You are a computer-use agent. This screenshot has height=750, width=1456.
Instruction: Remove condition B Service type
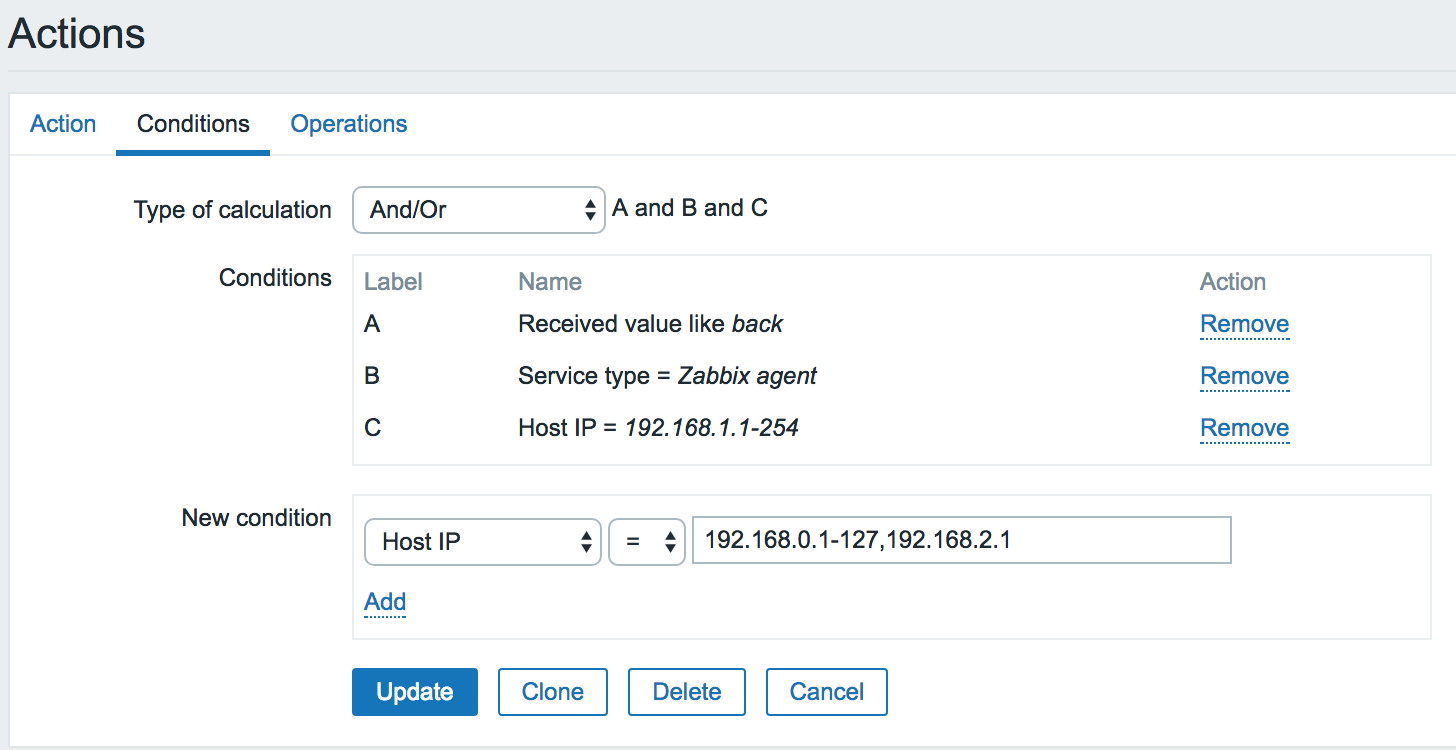[1244, 376]
